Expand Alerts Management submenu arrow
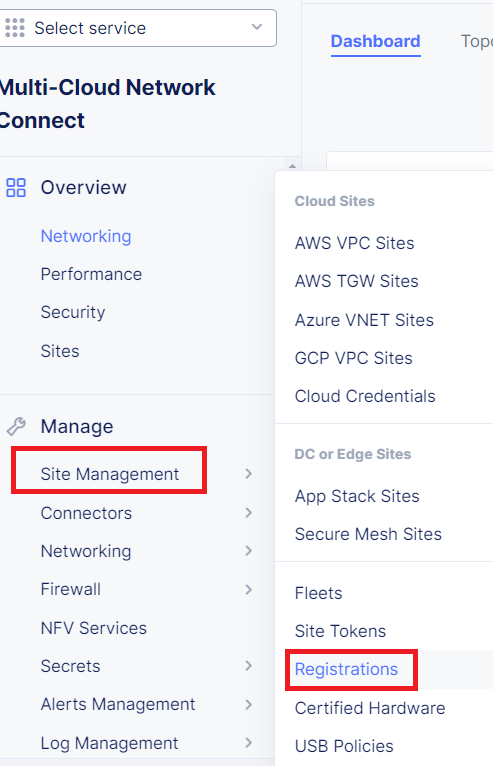The image size is (493, 766). [x=249, y=704]
